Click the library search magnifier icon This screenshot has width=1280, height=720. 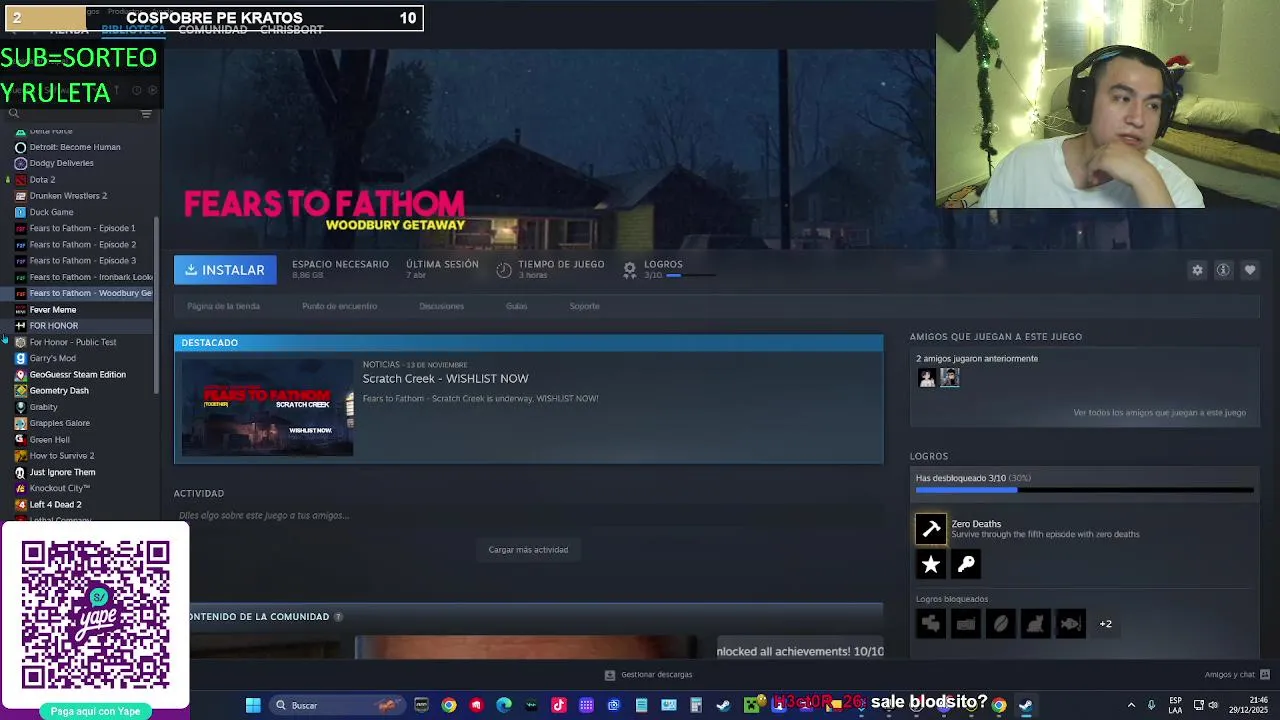click(x=14, y=114)
